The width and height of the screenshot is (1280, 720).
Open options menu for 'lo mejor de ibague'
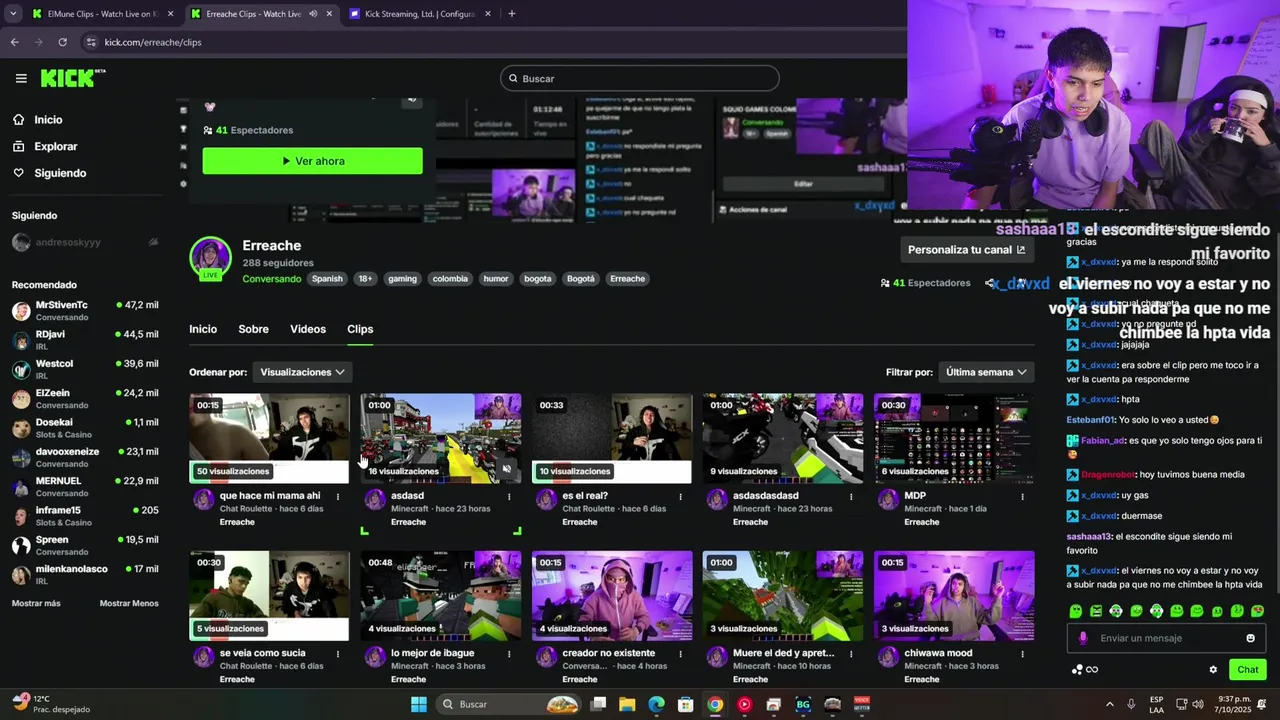509,653
